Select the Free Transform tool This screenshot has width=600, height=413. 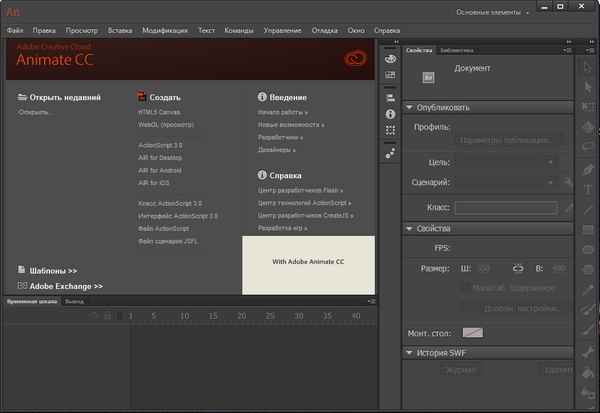coord(588,106)
